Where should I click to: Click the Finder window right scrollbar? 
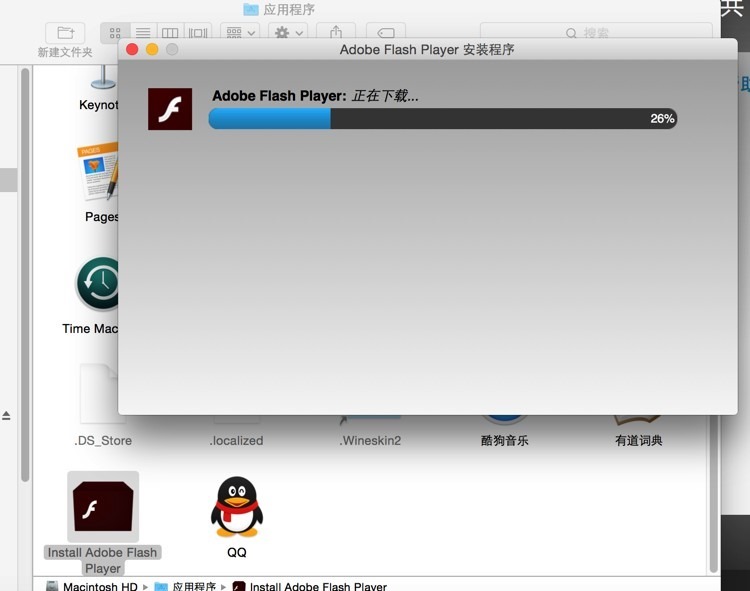(x=714, y=493)
